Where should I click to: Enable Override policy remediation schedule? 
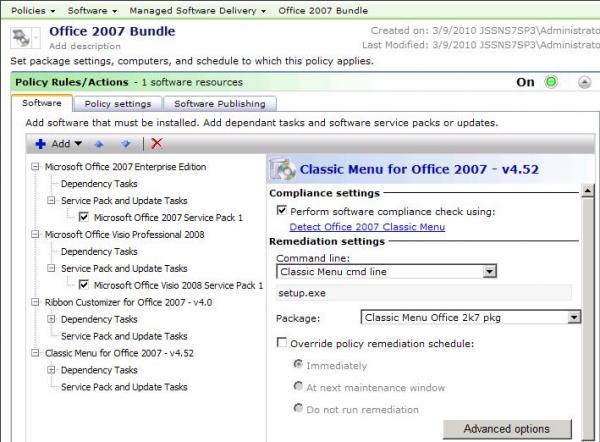click(281, 342)
